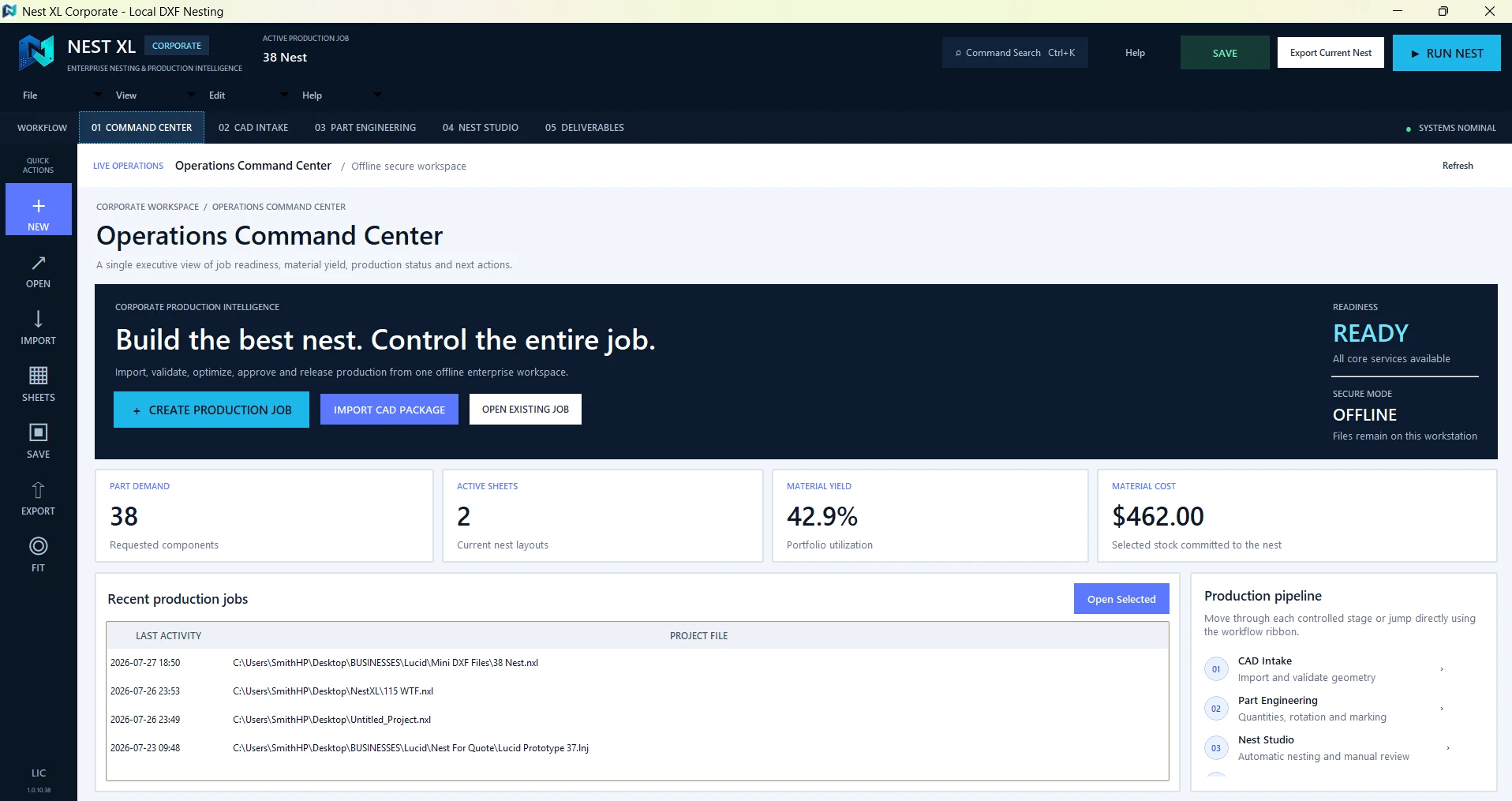The image size is (1512, 801).
Task: Click the 02 Part Engineering pipeline badge
Action: point(1216,709)
